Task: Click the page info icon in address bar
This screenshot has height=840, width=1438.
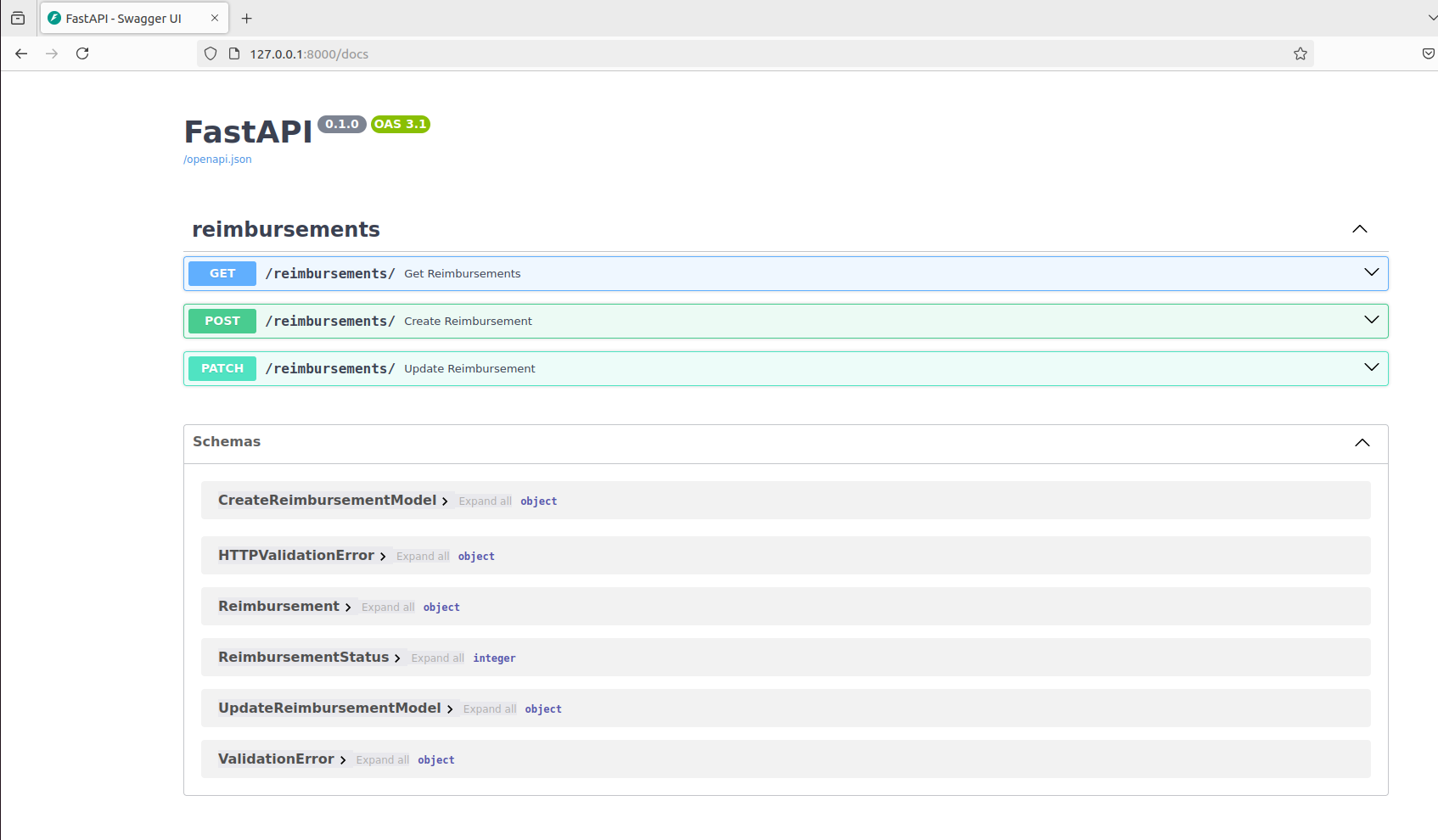Action: tap(234, 53)
